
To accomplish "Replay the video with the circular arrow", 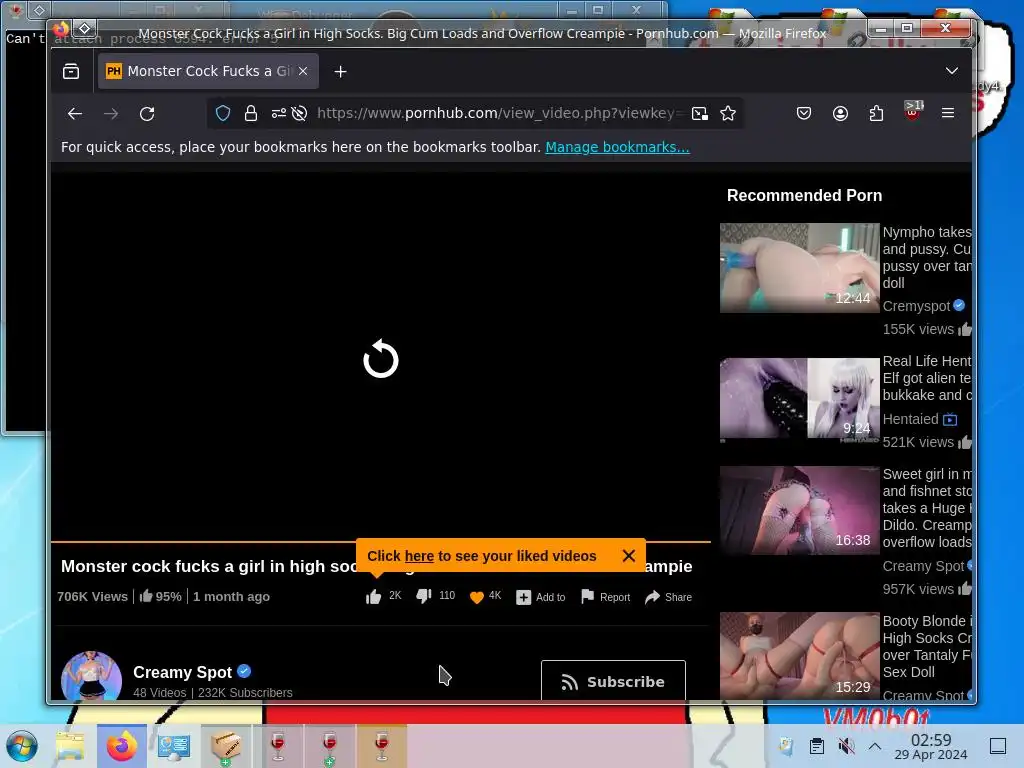I will click(x=381, y=359).
